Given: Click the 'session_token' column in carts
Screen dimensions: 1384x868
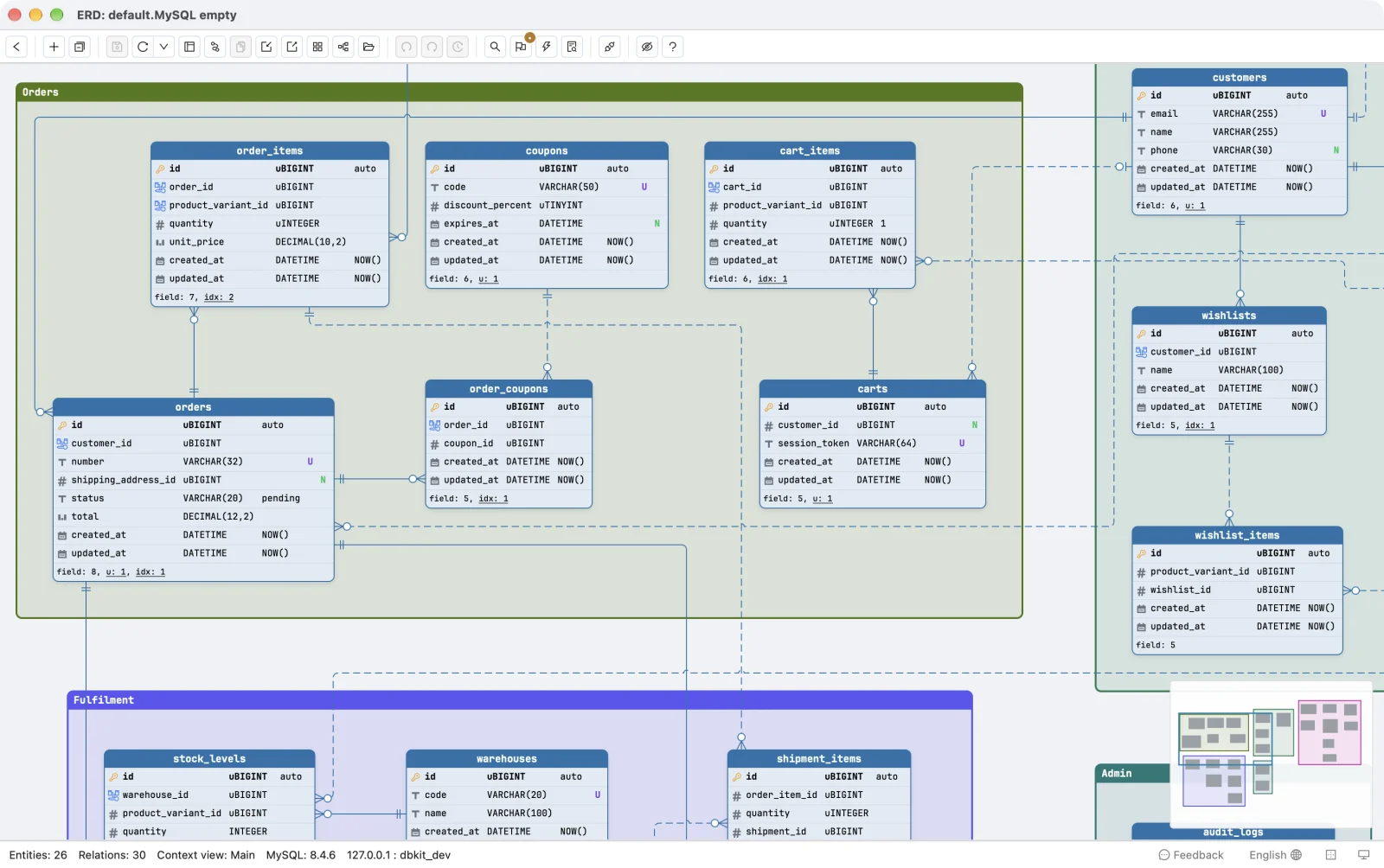Looking at the screenshot, I should (x=873, y=444).
